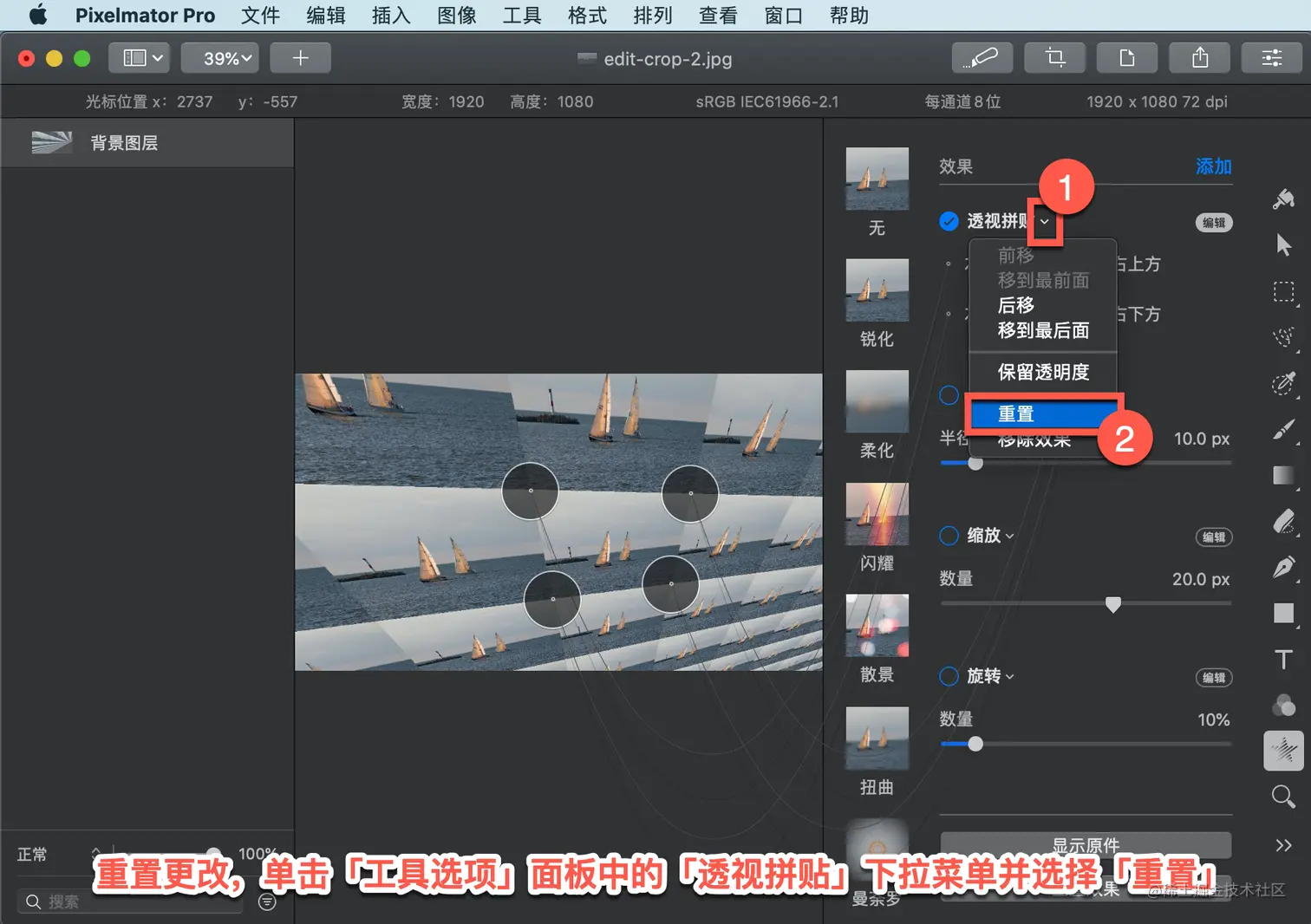Click 编辑 button for 缩放 effect
This screenshot has height=924, width=1311.
pyautogui.click(x=1214, y=537)
